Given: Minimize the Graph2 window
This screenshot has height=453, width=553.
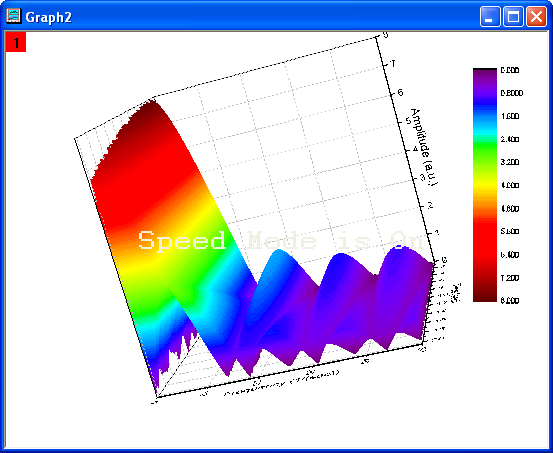Looking at the screenshot, I should click(490, 17).
